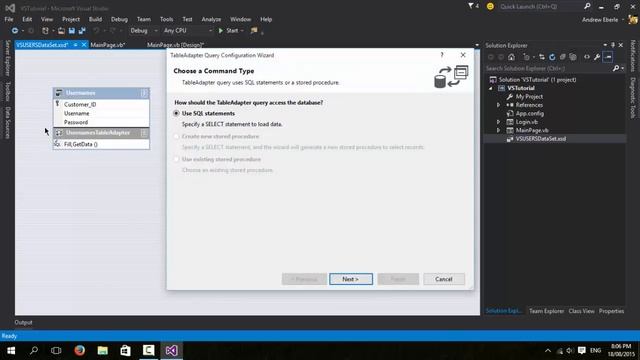Image resolution: width=640 pixels, height=360 pixels.
Task: Pin the VSUSERSDataSet.xsd tab
Action: [x=76, y=45]
